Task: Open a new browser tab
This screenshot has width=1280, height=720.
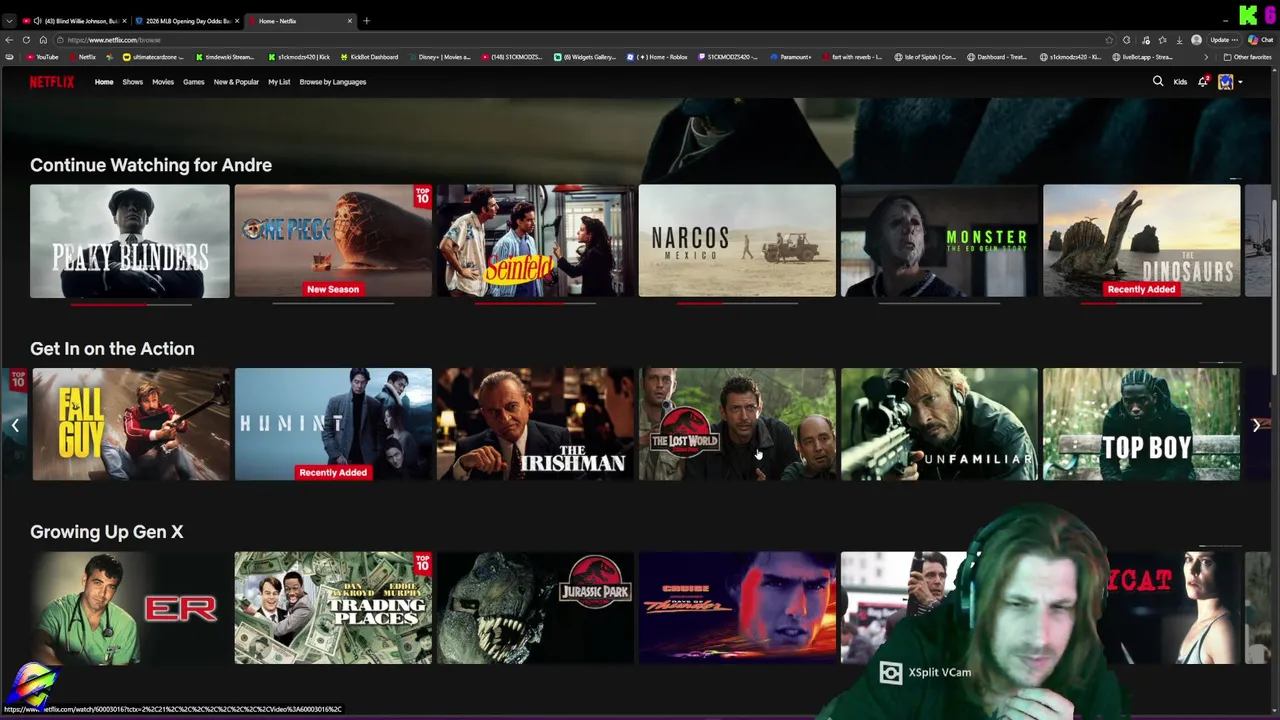Action: pos(366,20)
